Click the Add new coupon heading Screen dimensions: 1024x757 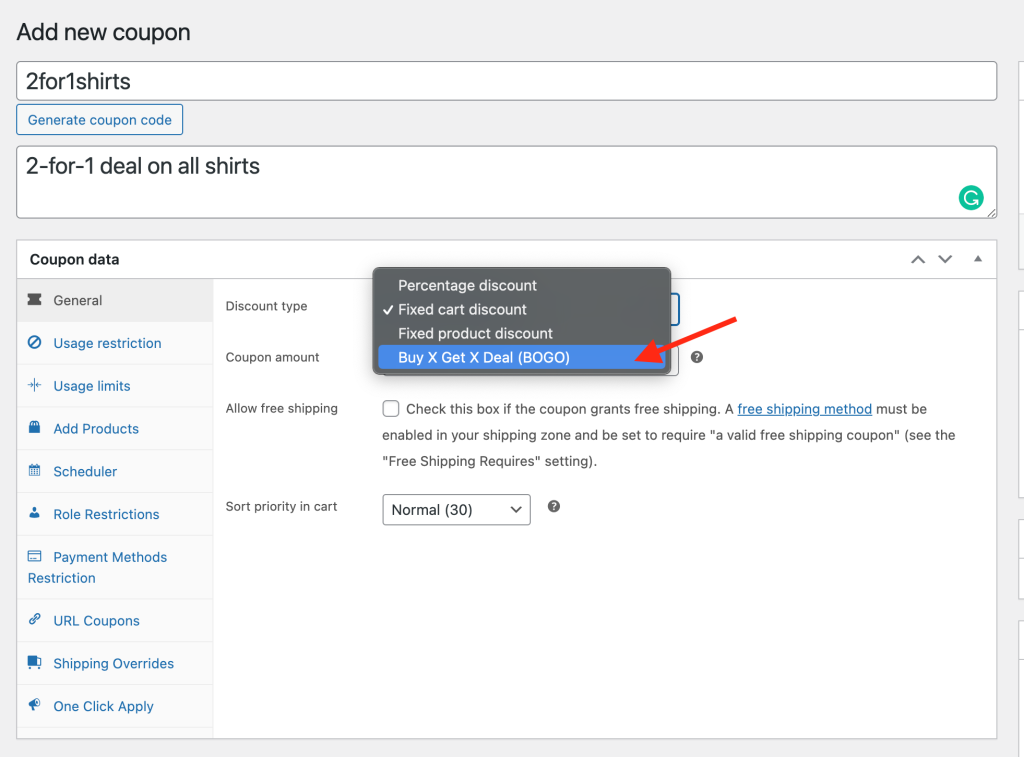point(103,32)
